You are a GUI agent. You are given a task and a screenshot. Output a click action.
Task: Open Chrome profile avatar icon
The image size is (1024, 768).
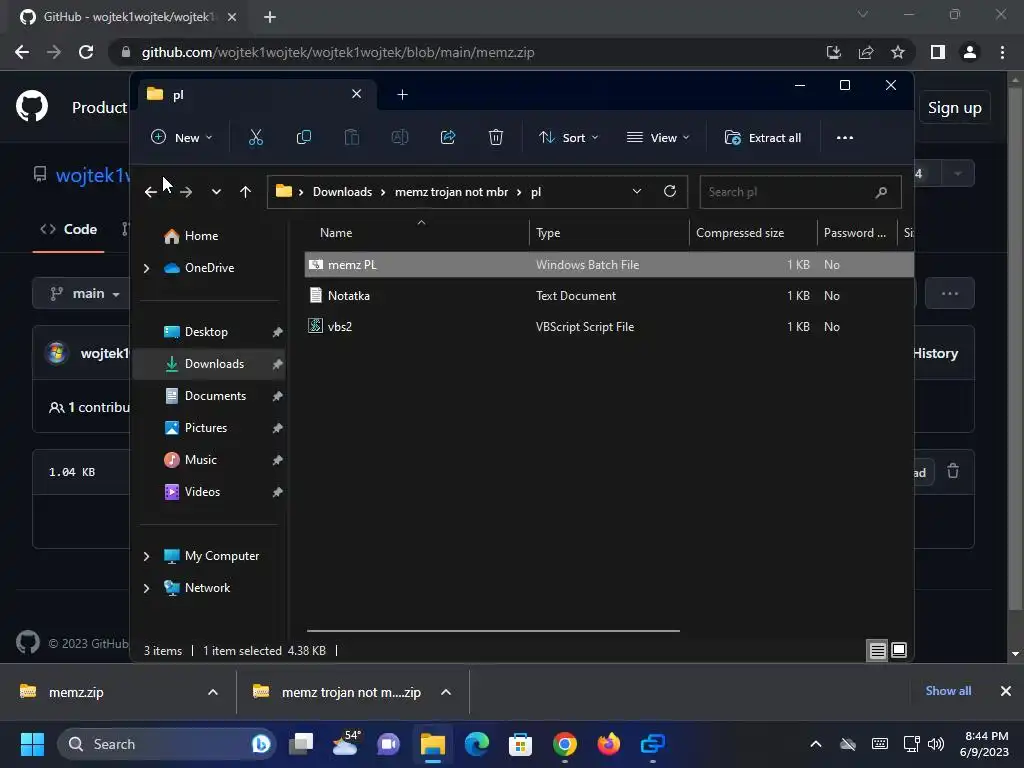click(x=970, y=52)
